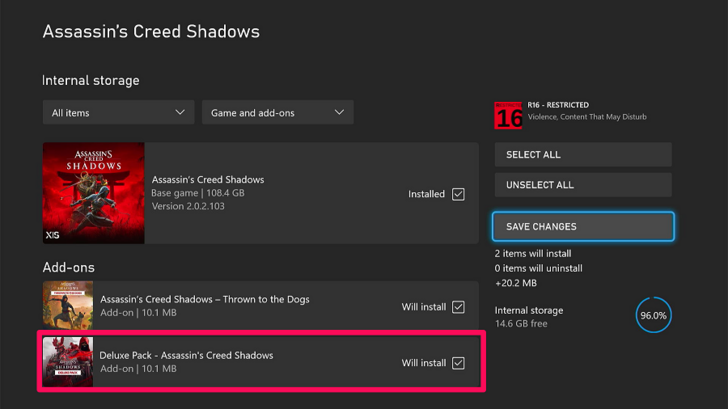This screenshot has width=728, height=409.
Task: Click the chevron arrow on Game and add-ons filter
Action: click(x=339, y=113)
